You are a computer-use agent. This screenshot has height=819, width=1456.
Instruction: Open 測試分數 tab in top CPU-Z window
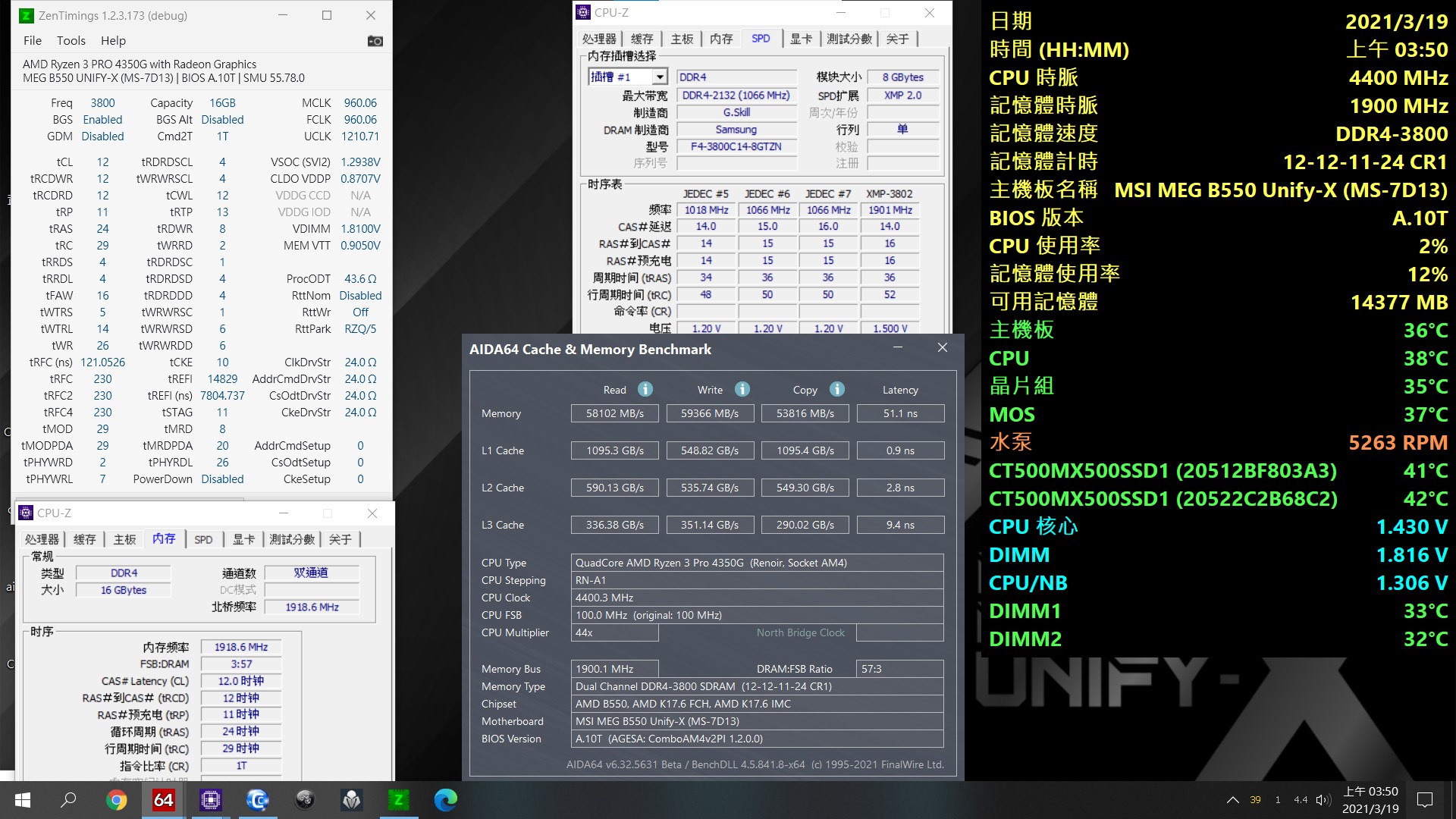[x=849, y=39]
